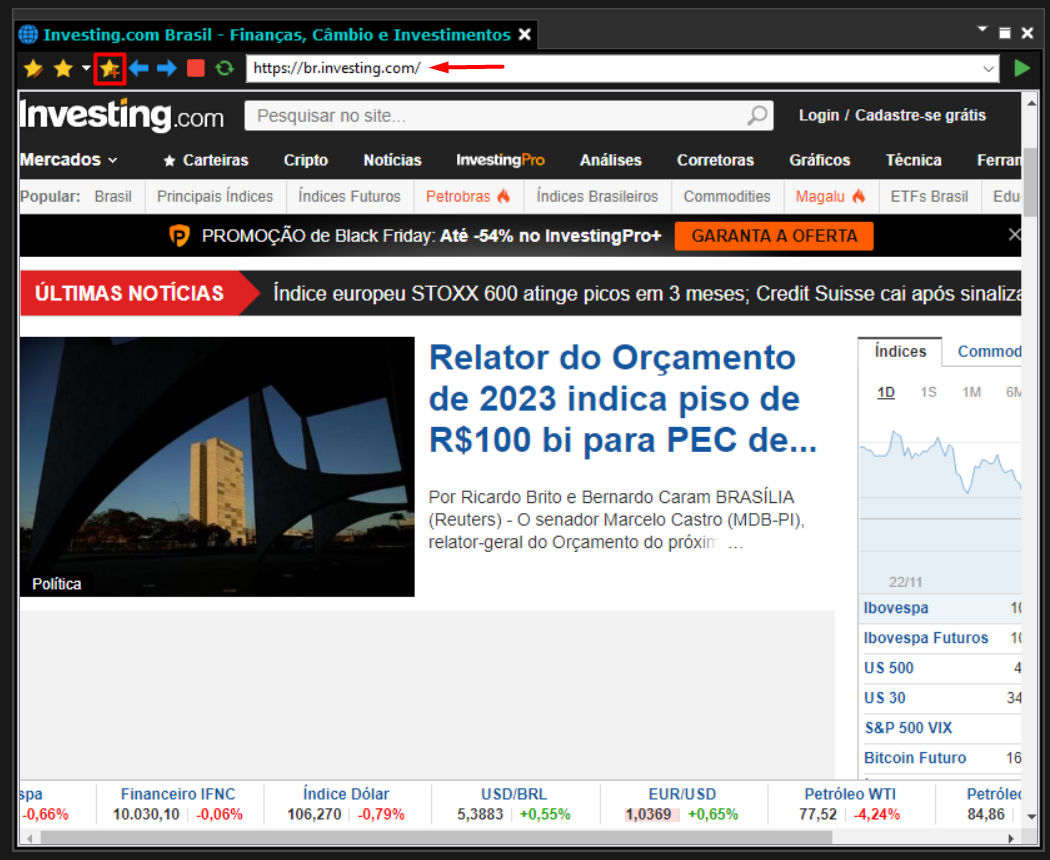The image size is (1050, 860).
Task: Open the US 30 index row
Action: coord(940,698)
